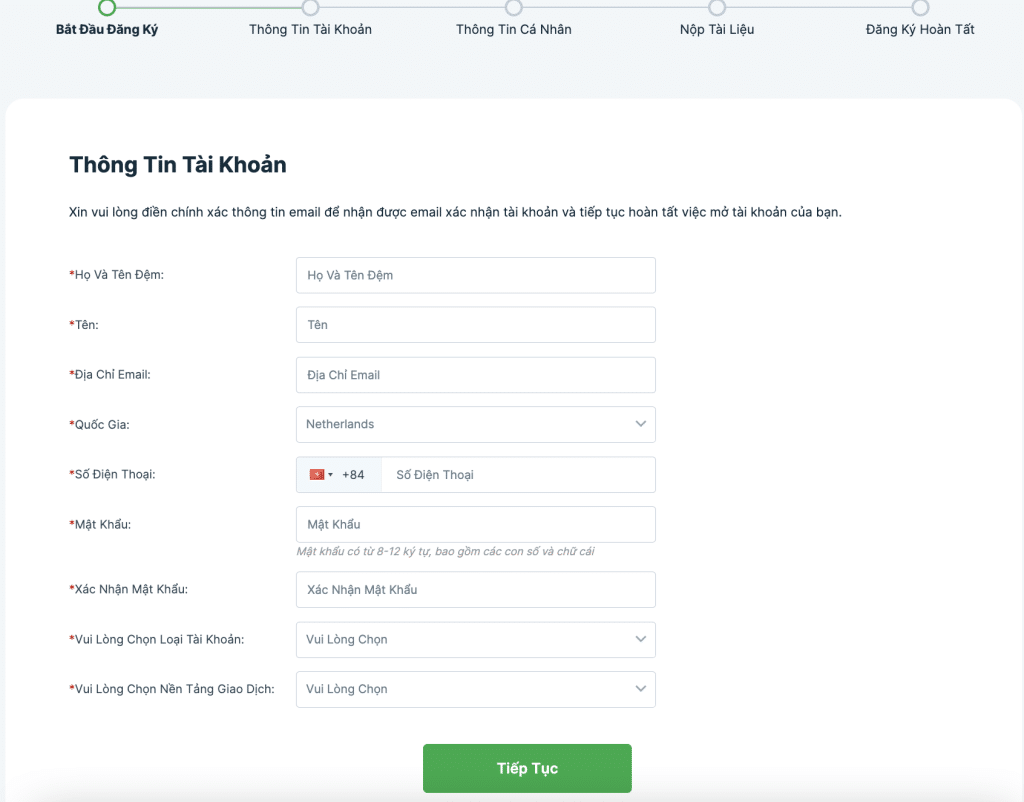The image size is (1024, 802).
Task: Open the +84 phone country code selector
Action: (x=339, y=475)
